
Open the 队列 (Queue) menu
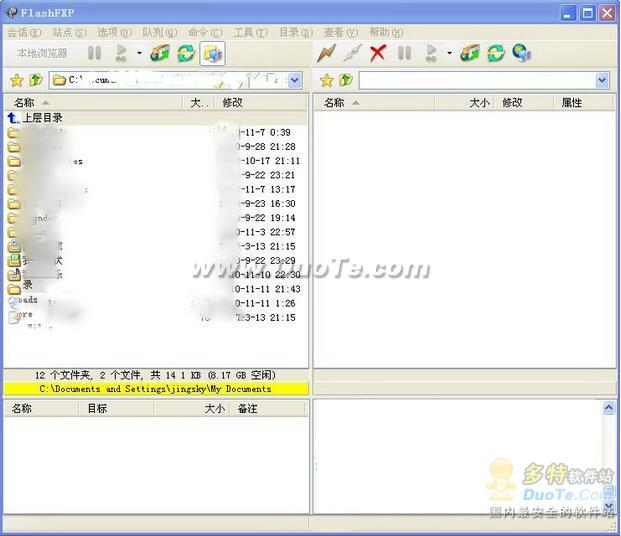pyautogui.click(x=160, y=32)
